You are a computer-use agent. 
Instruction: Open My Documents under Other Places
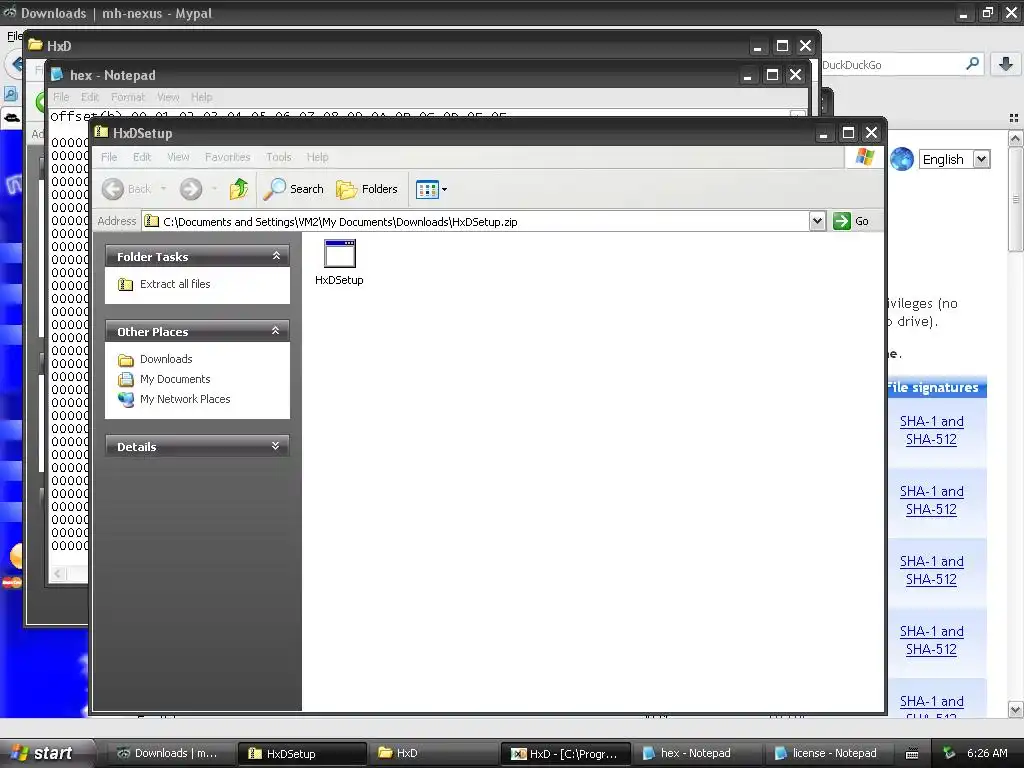175,379
